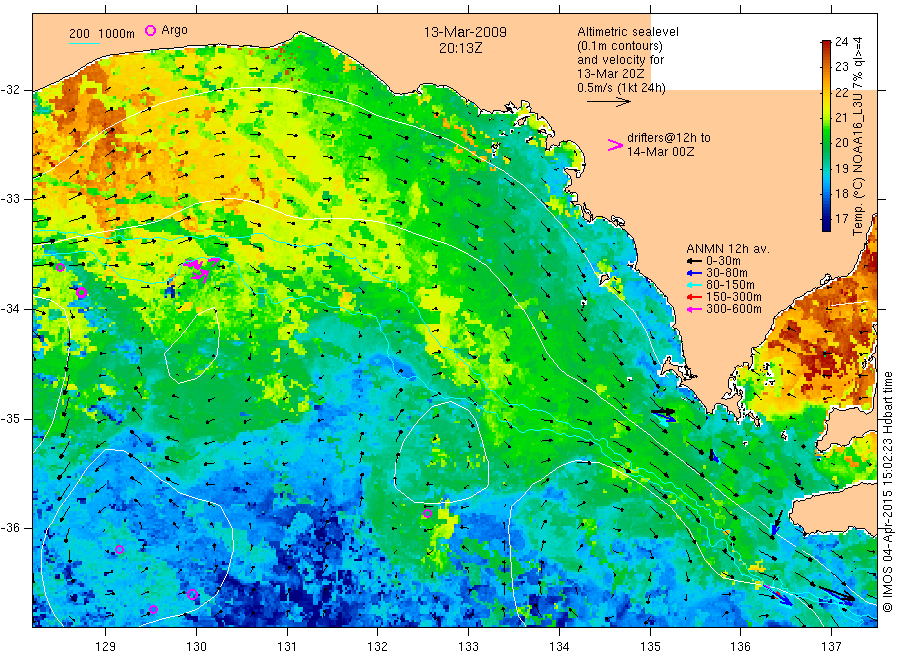Click the '0-30m' depth label
900x660 pixels.
723,261
